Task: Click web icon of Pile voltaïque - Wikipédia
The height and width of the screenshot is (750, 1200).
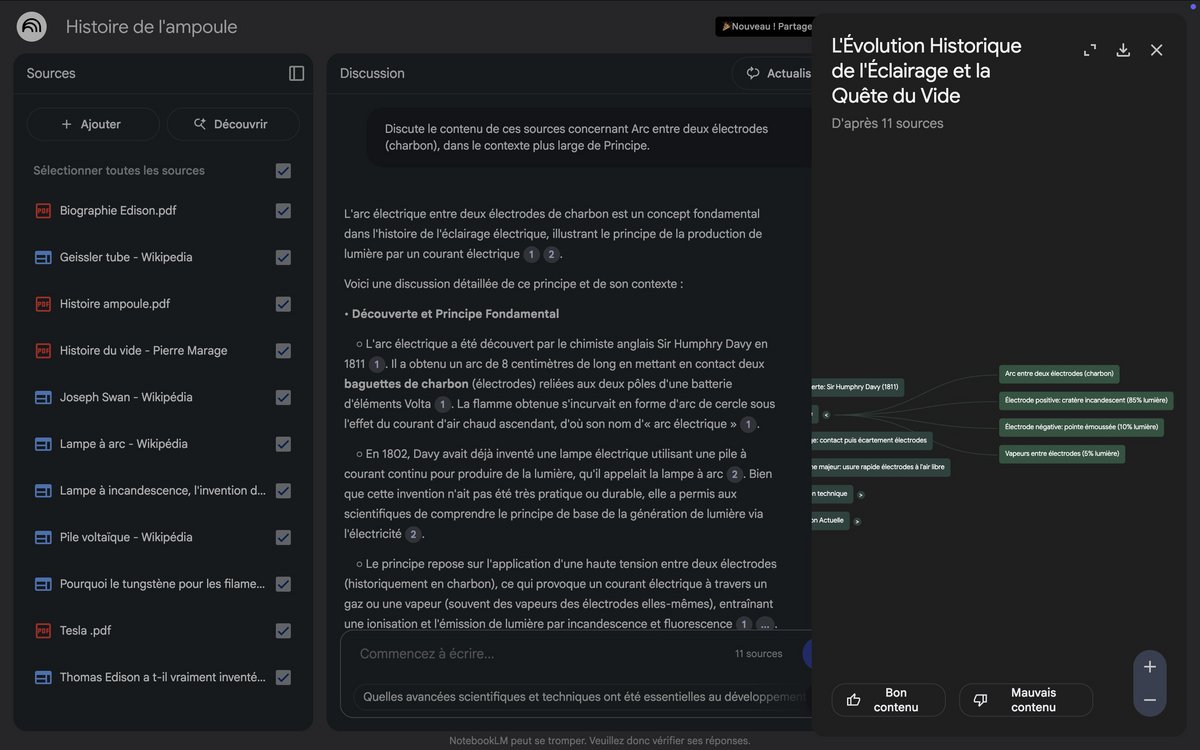Action: (43, 537)
